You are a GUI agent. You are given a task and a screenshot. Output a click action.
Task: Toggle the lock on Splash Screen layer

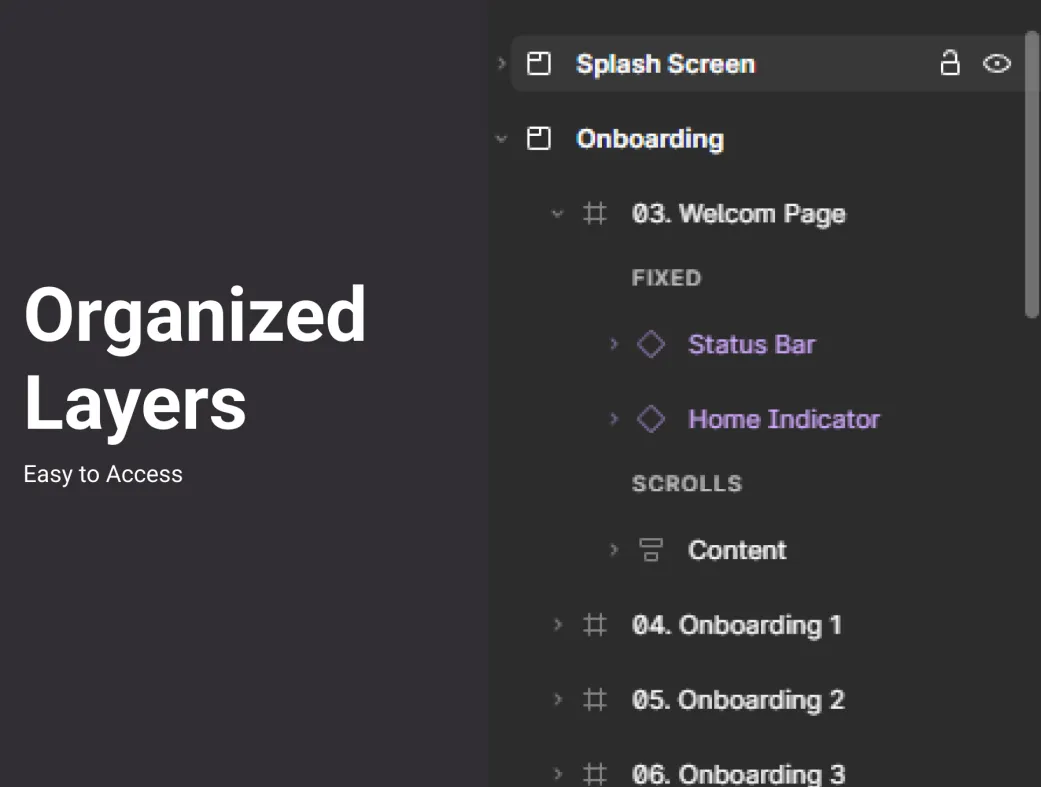pos(949,65)
